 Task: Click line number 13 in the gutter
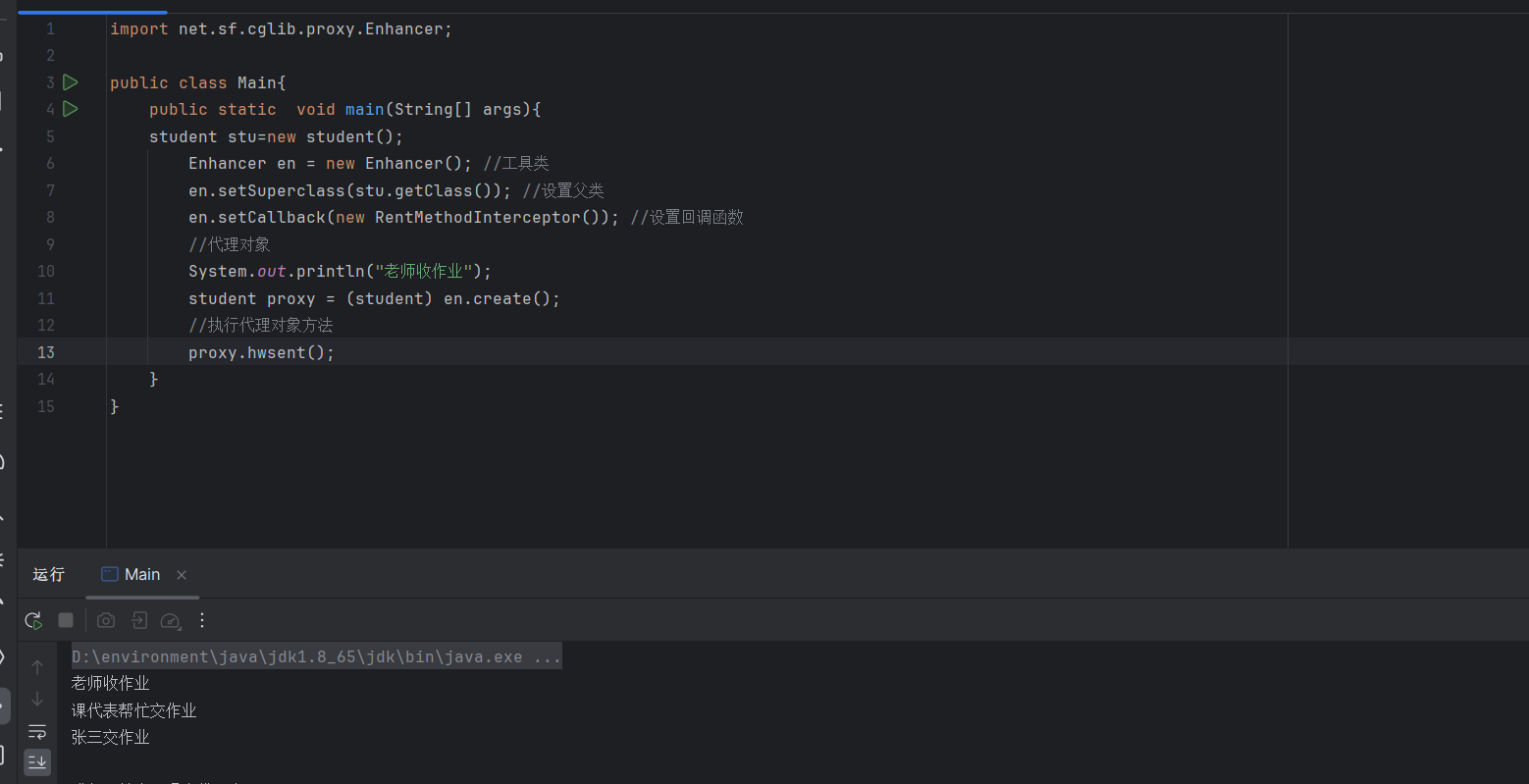click(x=46, y=352)
